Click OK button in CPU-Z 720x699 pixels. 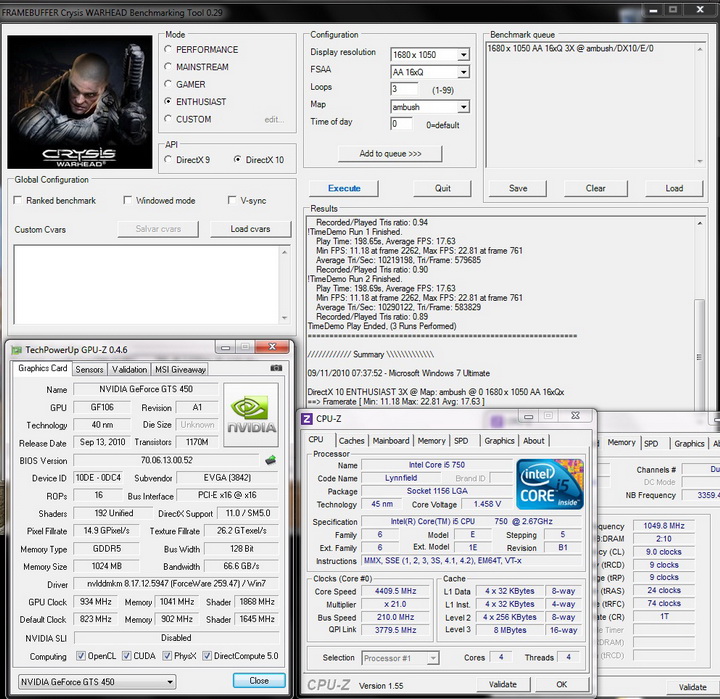pyautogui.click(x=562, y=684)
